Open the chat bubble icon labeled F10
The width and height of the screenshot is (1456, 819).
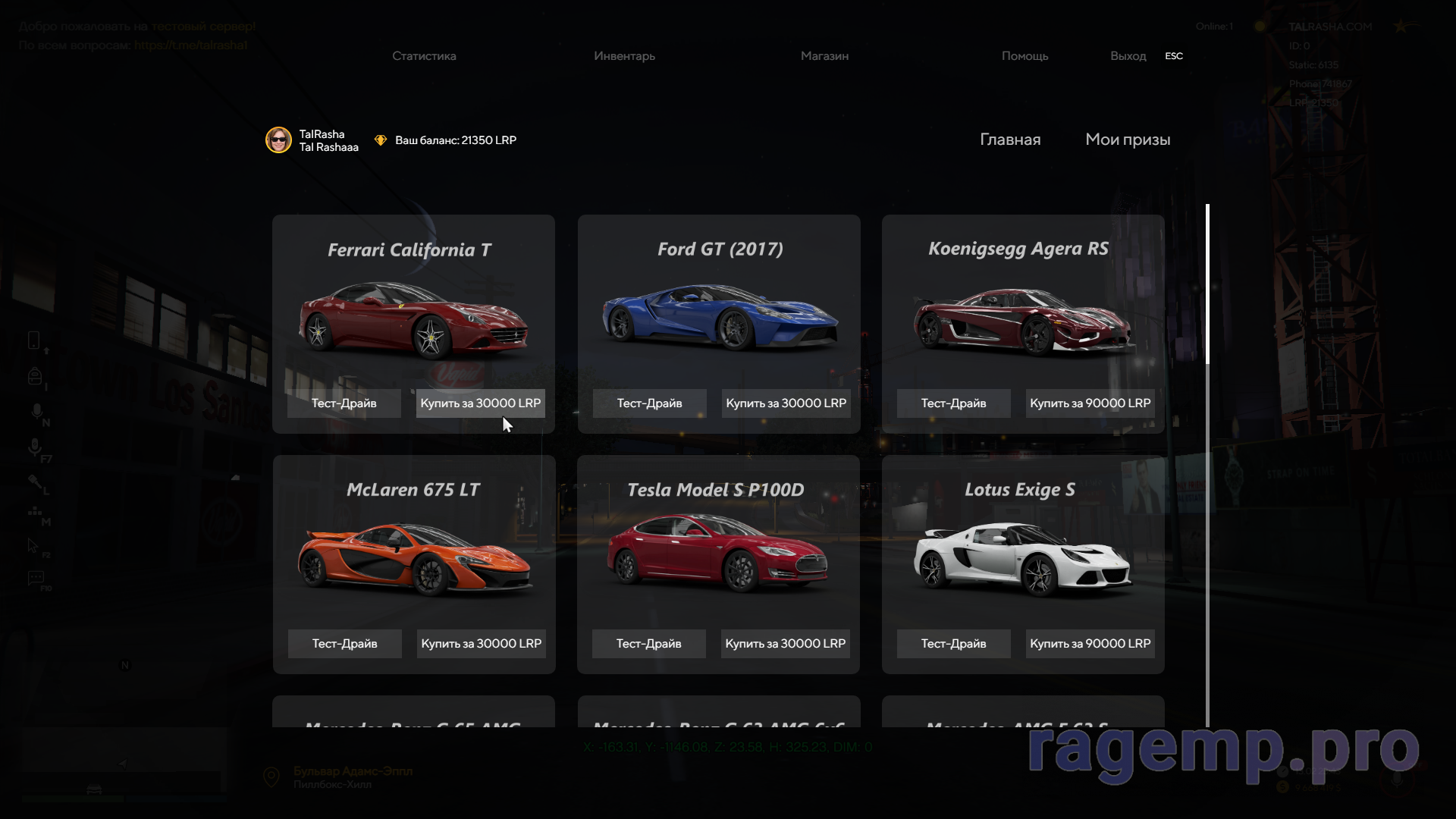pos(36,579)
